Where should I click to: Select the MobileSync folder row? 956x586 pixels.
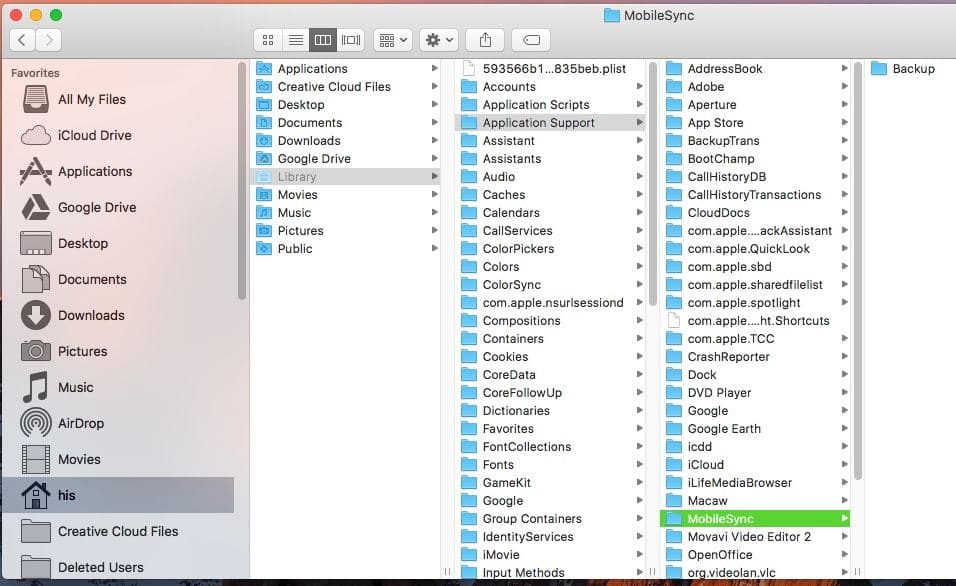(755, 519)
